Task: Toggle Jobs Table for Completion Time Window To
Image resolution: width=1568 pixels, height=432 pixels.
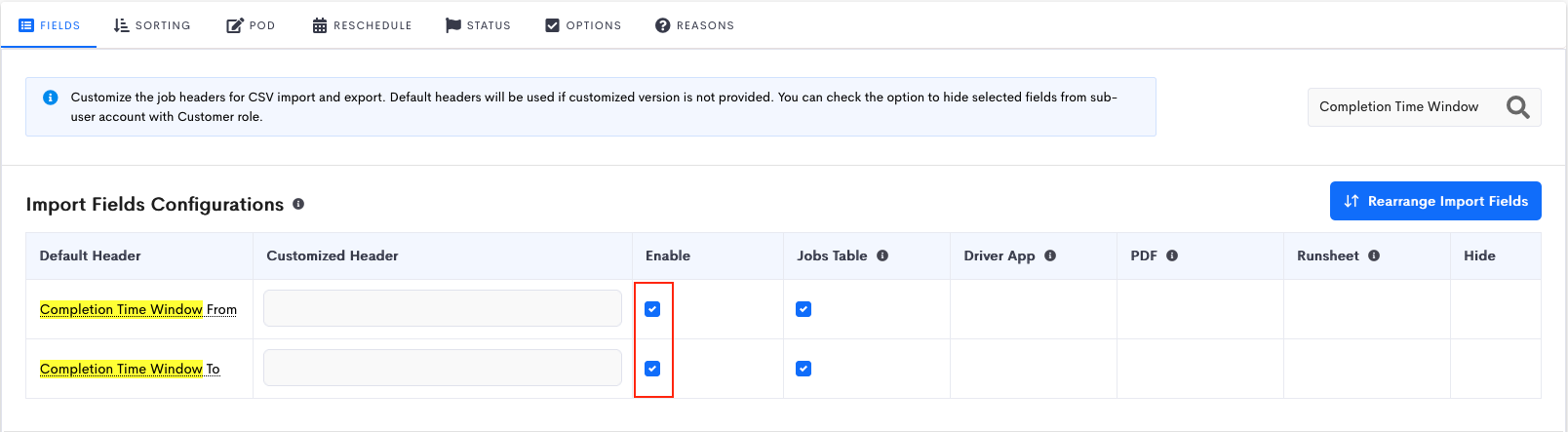Action: [x=804, y=369]
